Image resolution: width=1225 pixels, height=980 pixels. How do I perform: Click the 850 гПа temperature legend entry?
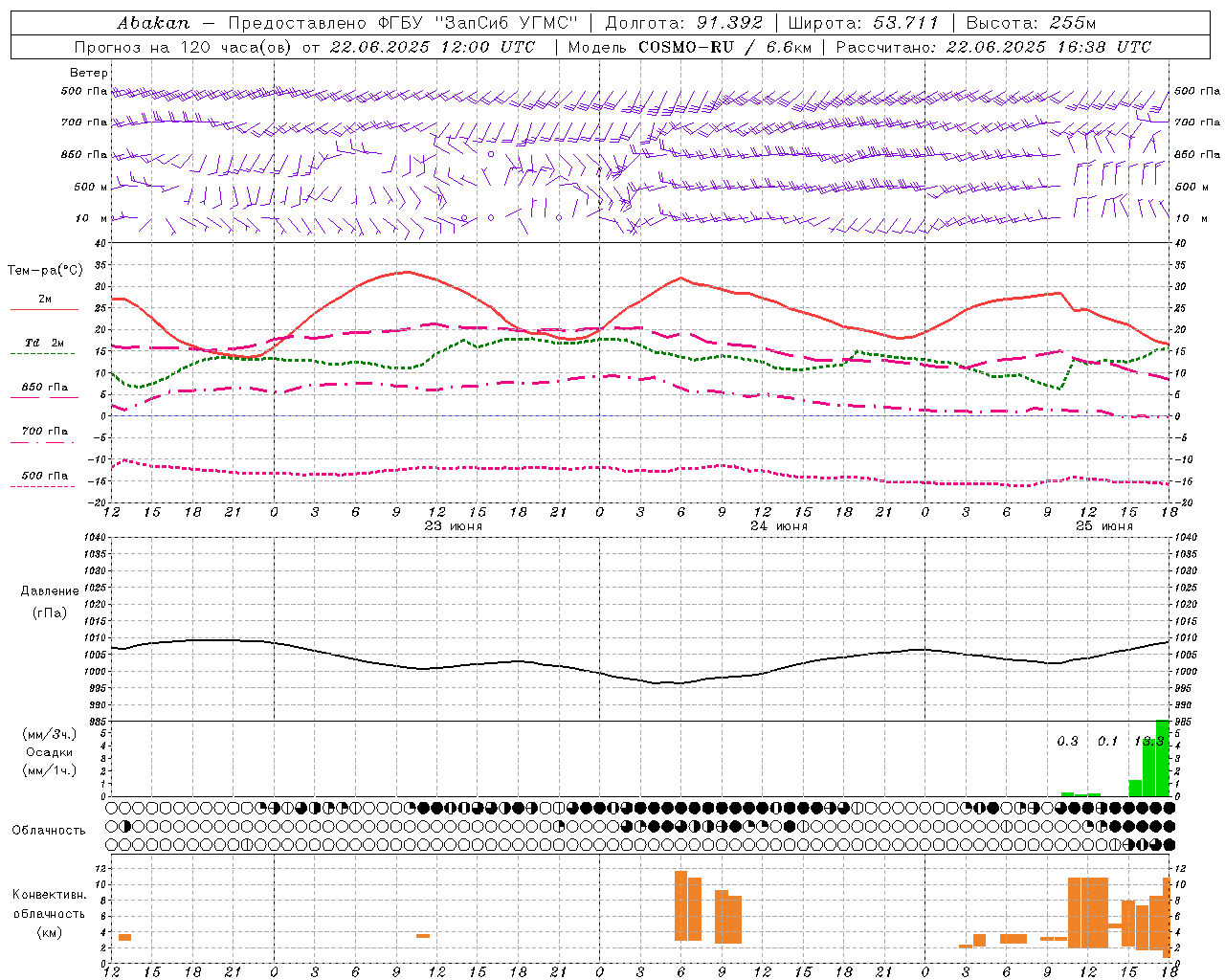click(45, 388)
